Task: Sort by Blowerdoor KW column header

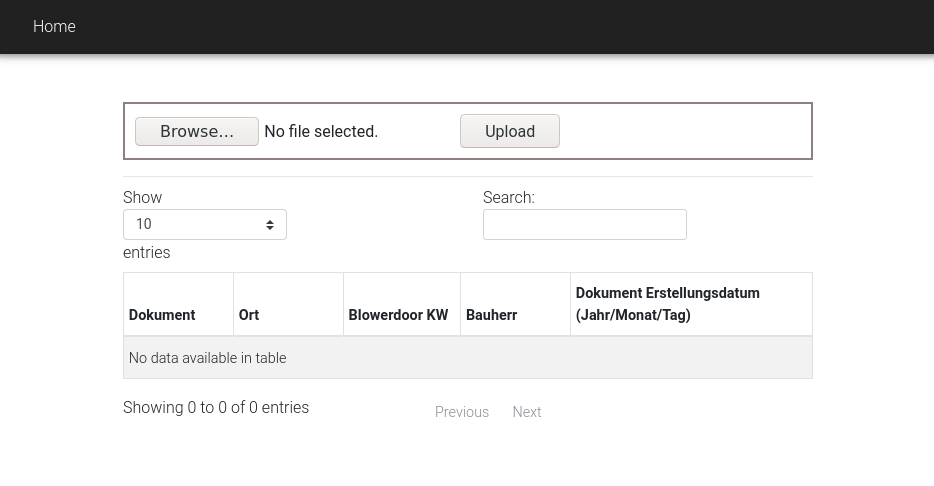Action: [x=398, y=315]
